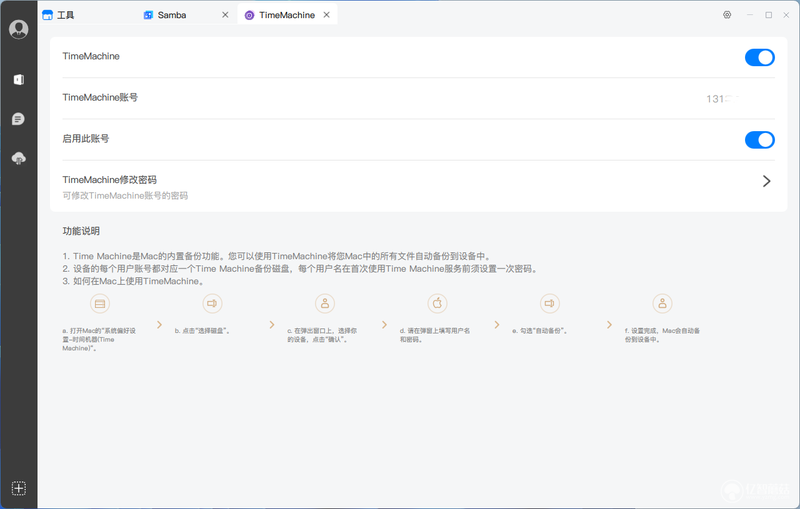Viewport: 800px width, 509px height.
Task: Click description line 1 about Mac backup
Action: [277, 256]
